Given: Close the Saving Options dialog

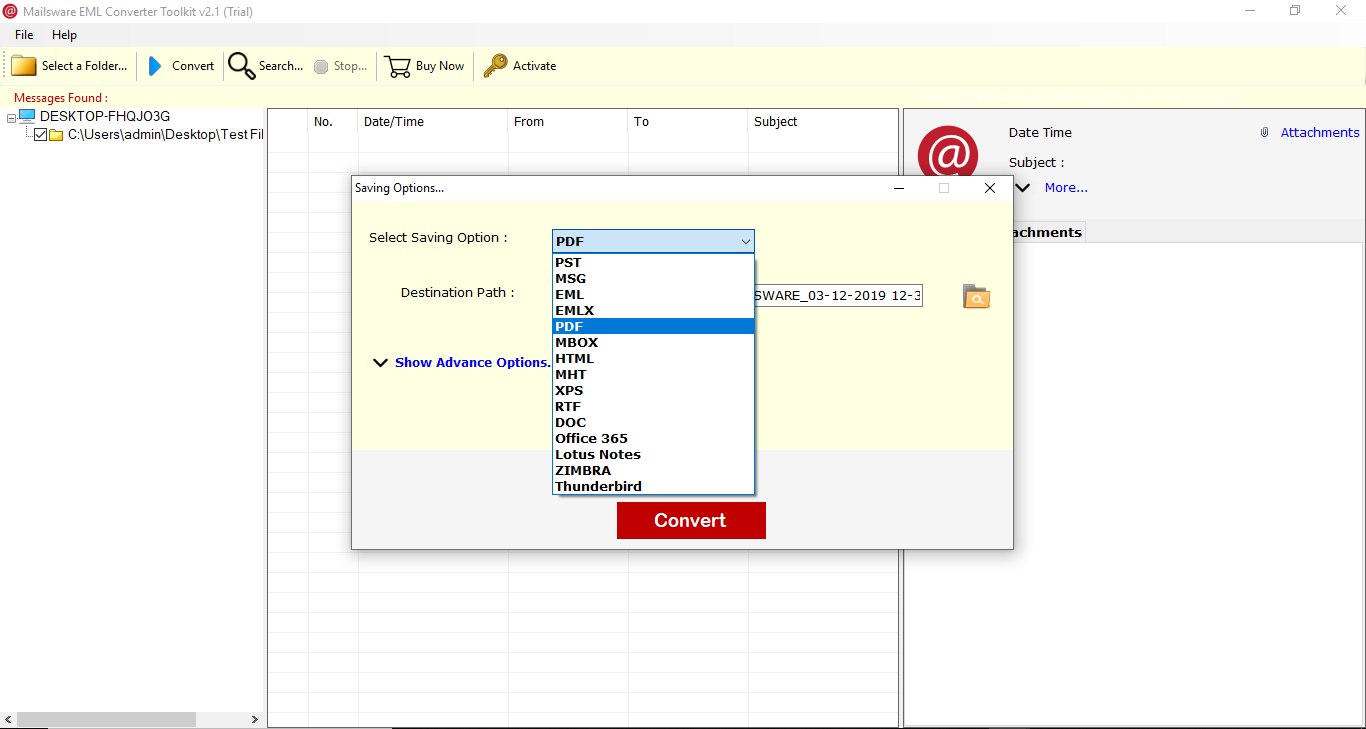Looking at the screenshot, I should click(990, 188).
